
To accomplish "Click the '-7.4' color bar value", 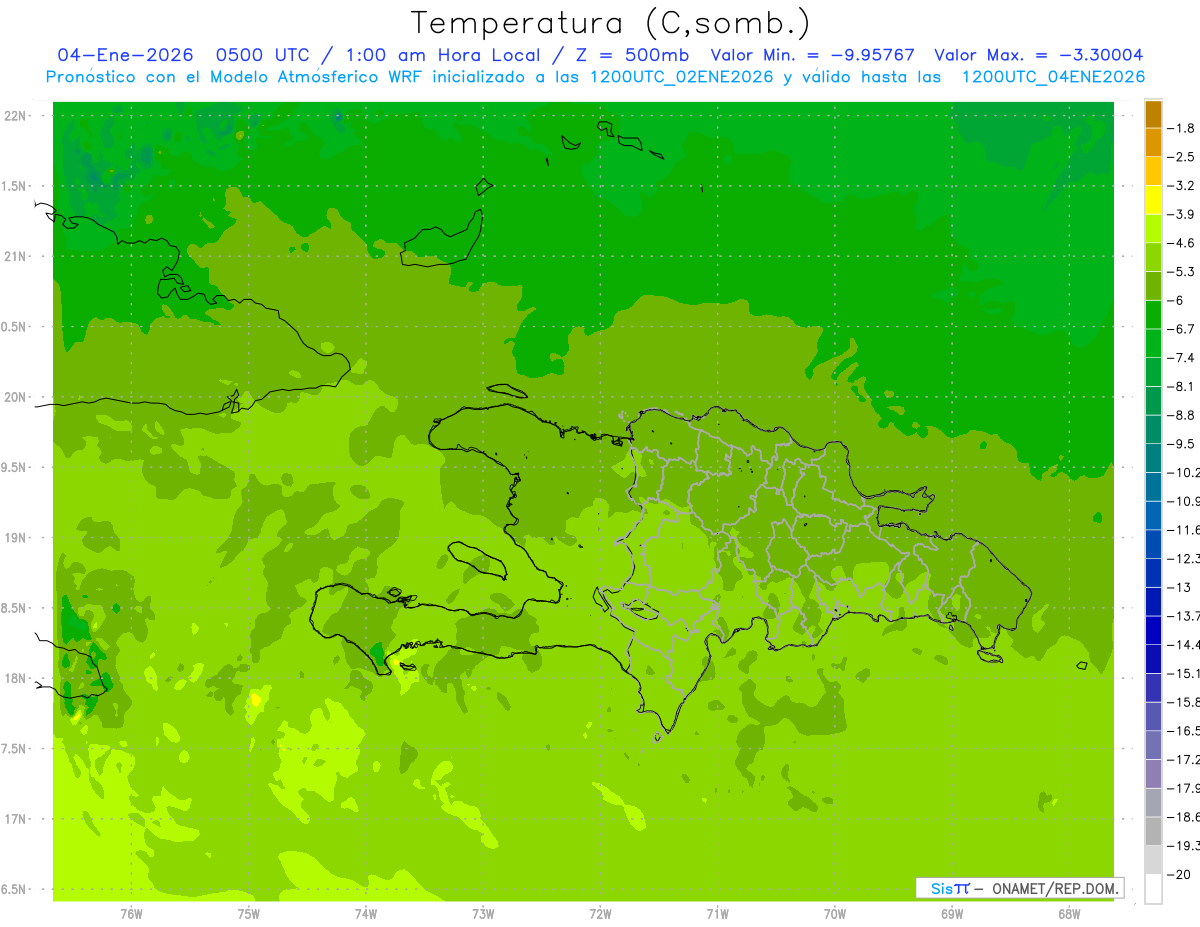I will 1182,357.
